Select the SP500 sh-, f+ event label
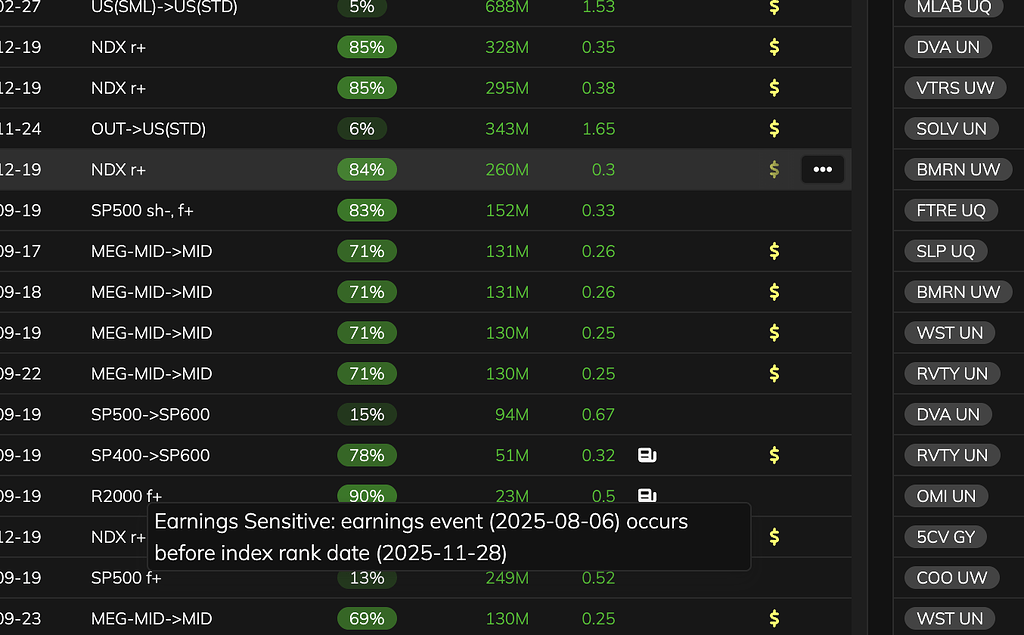1024x635 pixels. (140, 211)
